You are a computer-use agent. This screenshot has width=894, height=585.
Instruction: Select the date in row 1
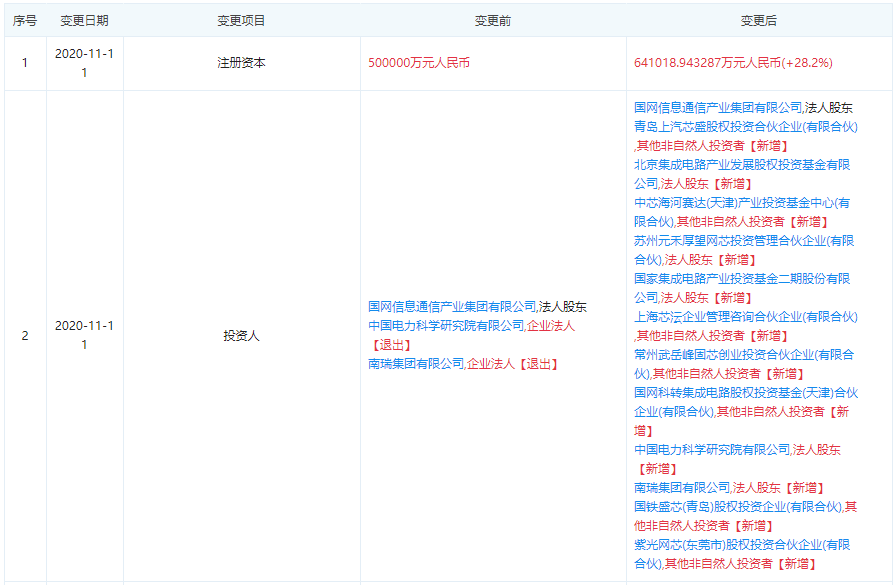point(84,63)
